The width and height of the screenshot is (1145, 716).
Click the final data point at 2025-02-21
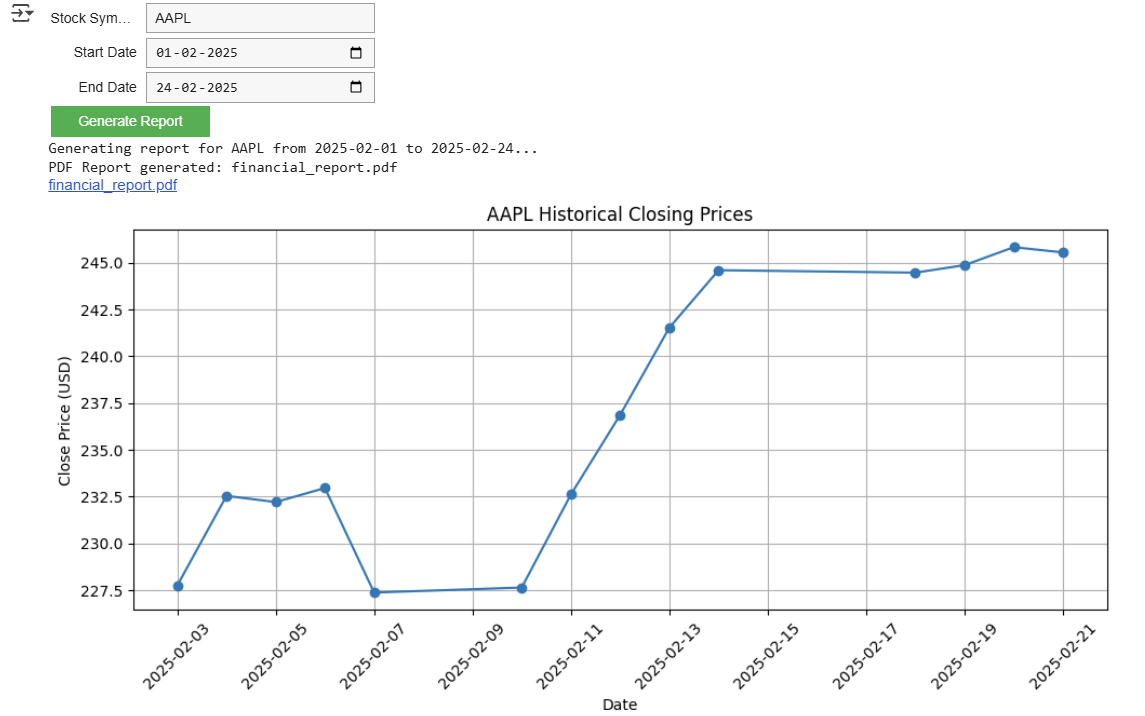pos(1063,253)
